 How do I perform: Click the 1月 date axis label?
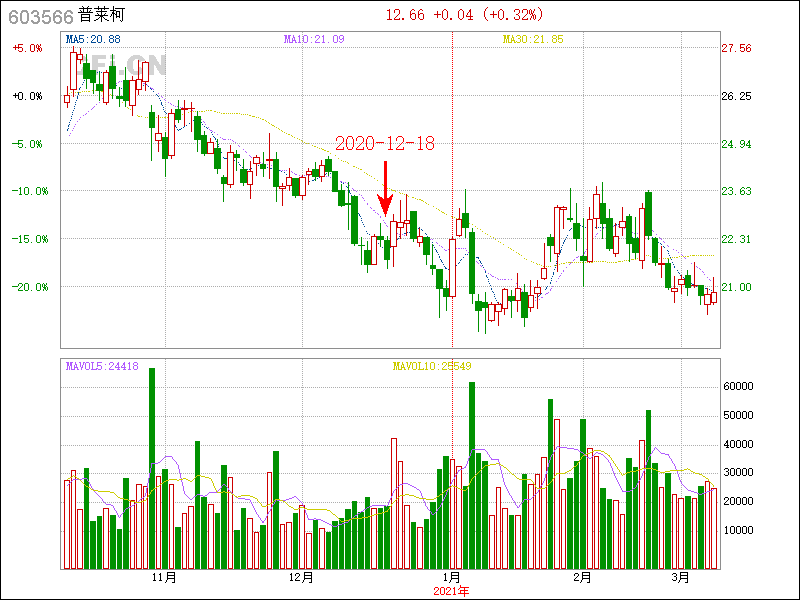pyautogui.click(x=452, y=578)
